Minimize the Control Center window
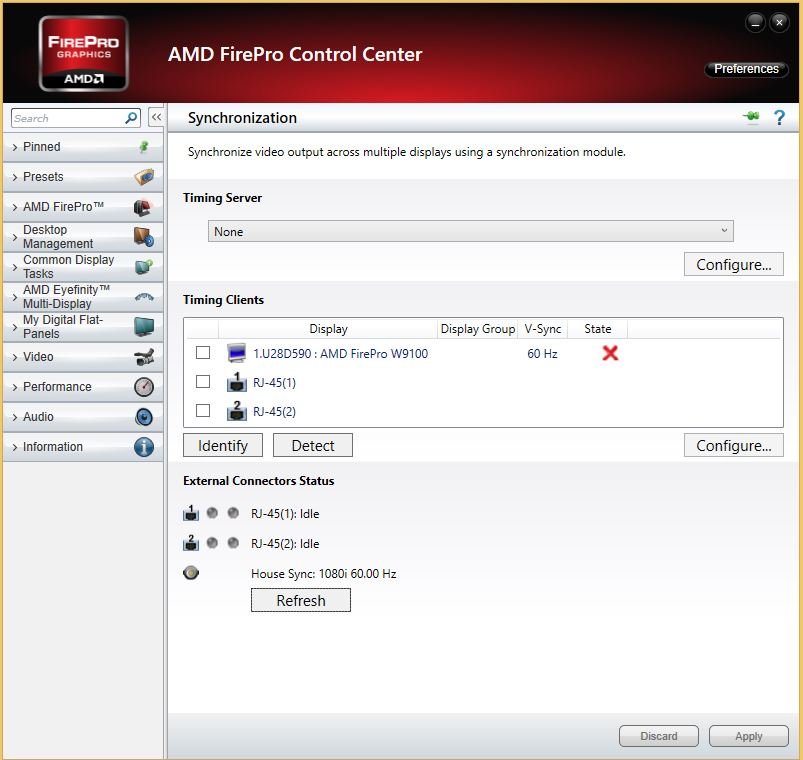This screenshot has width=803, height=760. coord(755,23)
